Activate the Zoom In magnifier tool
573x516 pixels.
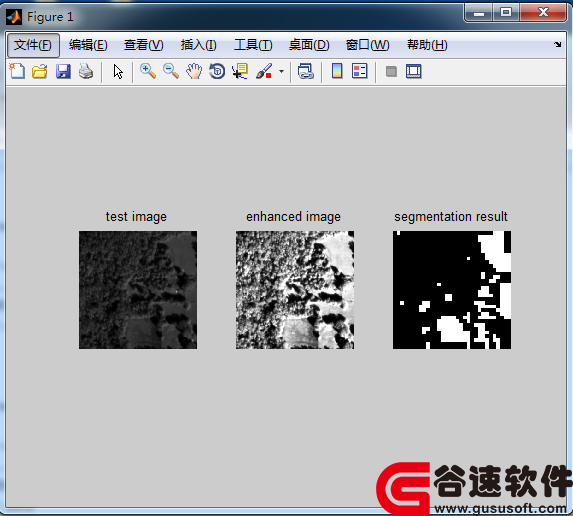click(x=148, y=71)
